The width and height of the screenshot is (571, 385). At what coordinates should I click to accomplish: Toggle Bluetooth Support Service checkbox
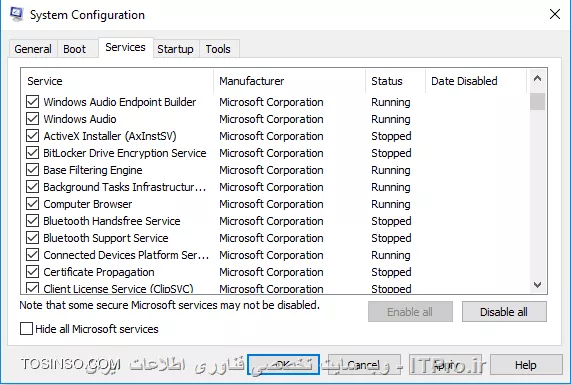click(32, 238)
